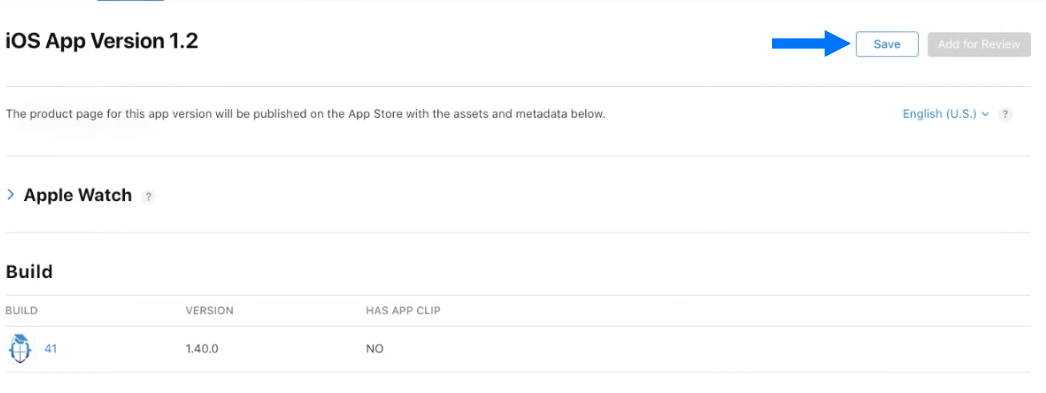Click the HAS APP CLIP column header

[403, 311]
